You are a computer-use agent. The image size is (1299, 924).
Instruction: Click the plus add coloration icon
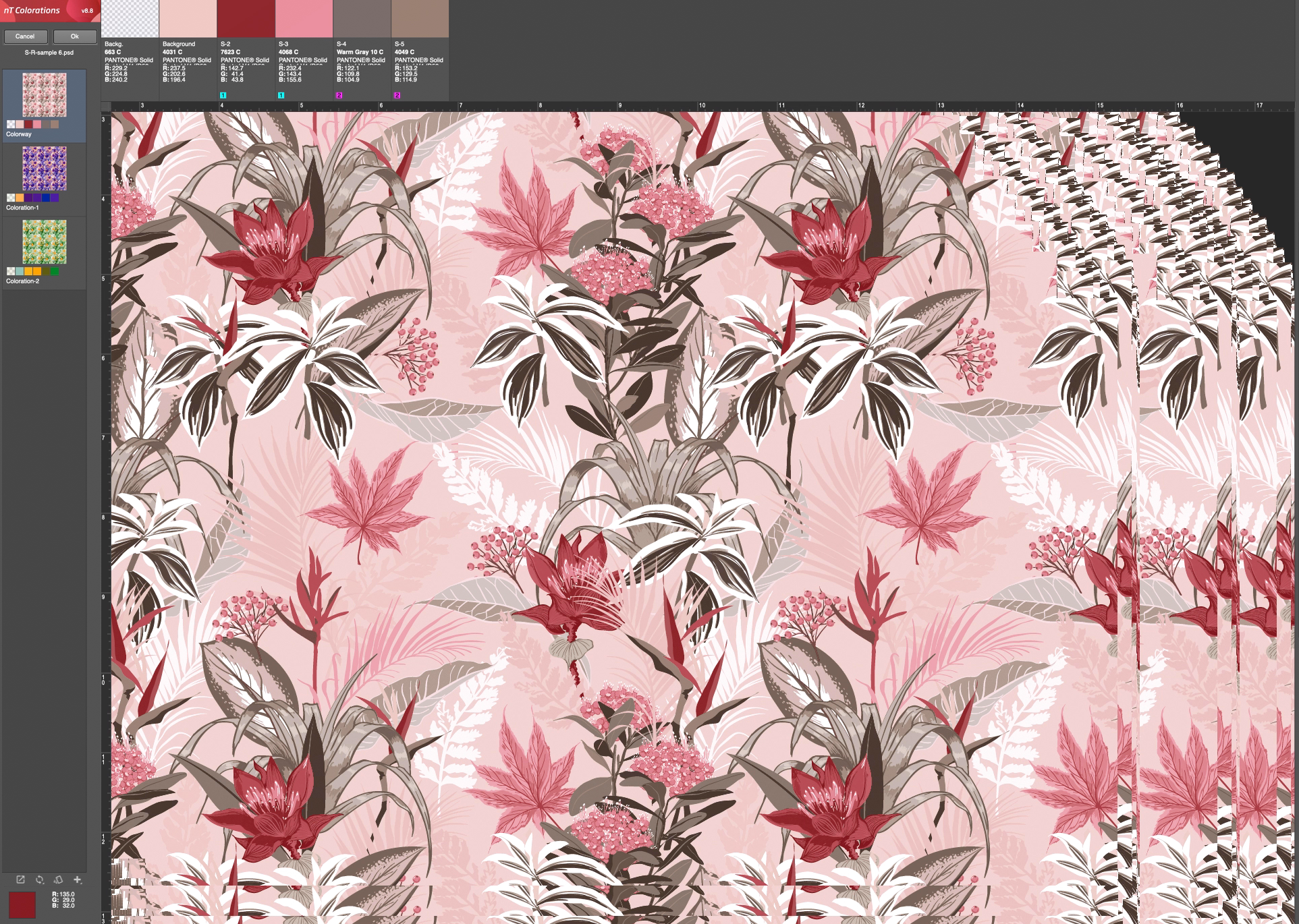pos(77,879)
